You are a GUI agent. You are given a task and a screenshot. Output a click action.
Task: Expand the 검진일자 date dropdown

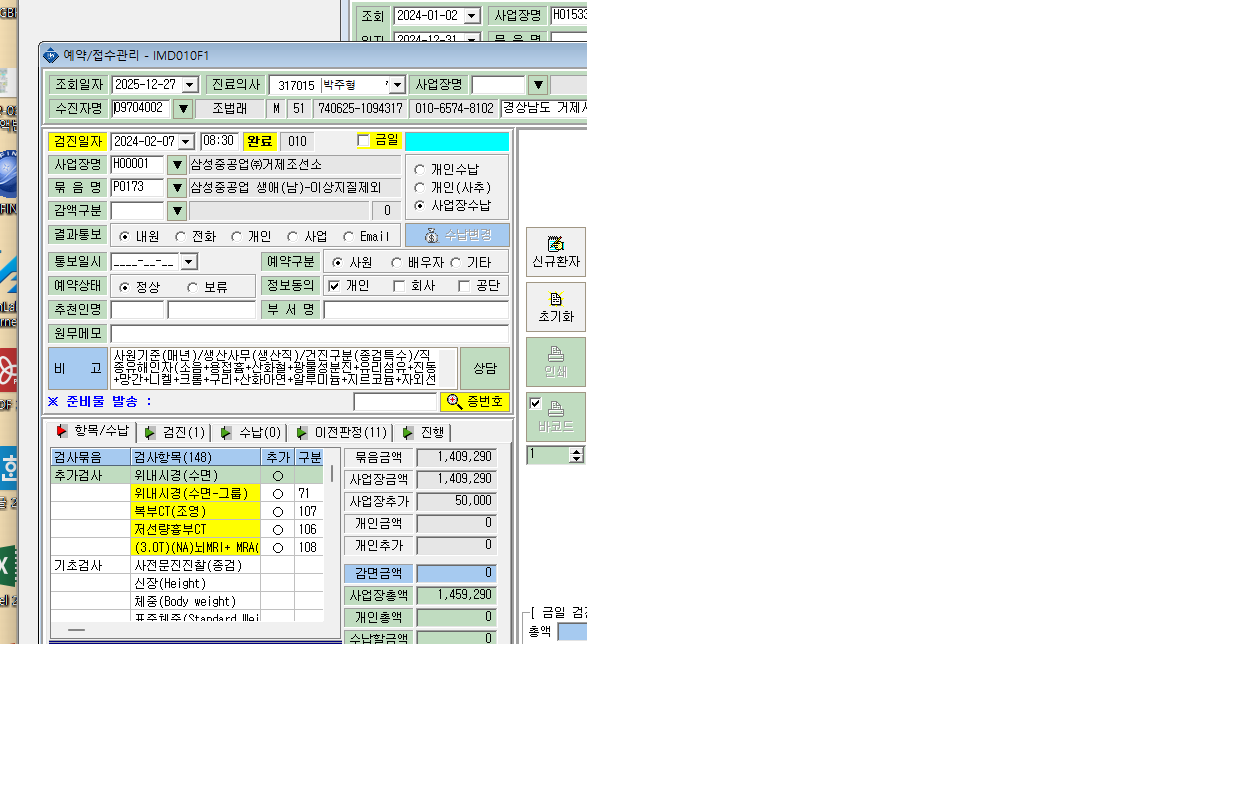click(x=186, y=142)
